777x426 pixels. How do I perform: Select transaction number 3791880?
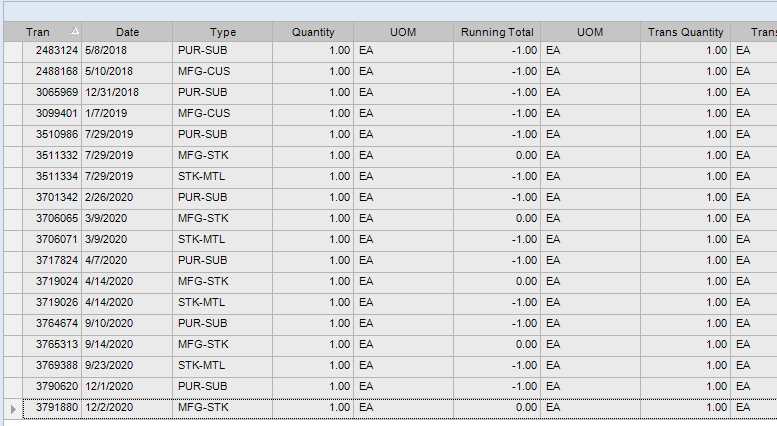tap(57, 407)
